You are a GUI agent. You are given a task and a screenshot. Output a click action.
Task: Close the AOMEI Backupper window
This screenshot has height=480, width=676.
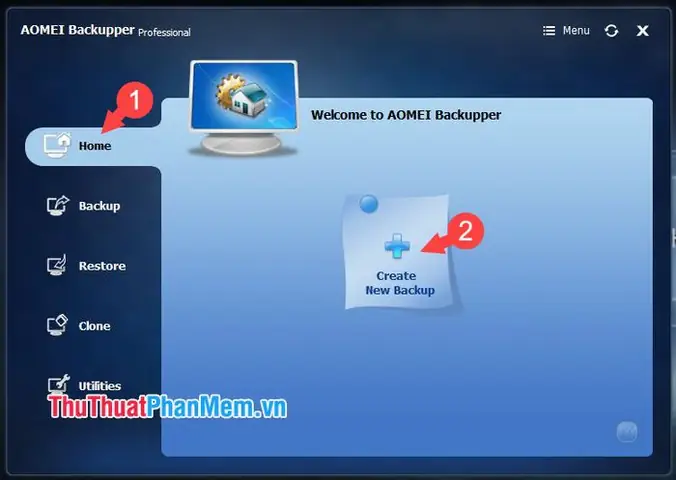[642, 31]
